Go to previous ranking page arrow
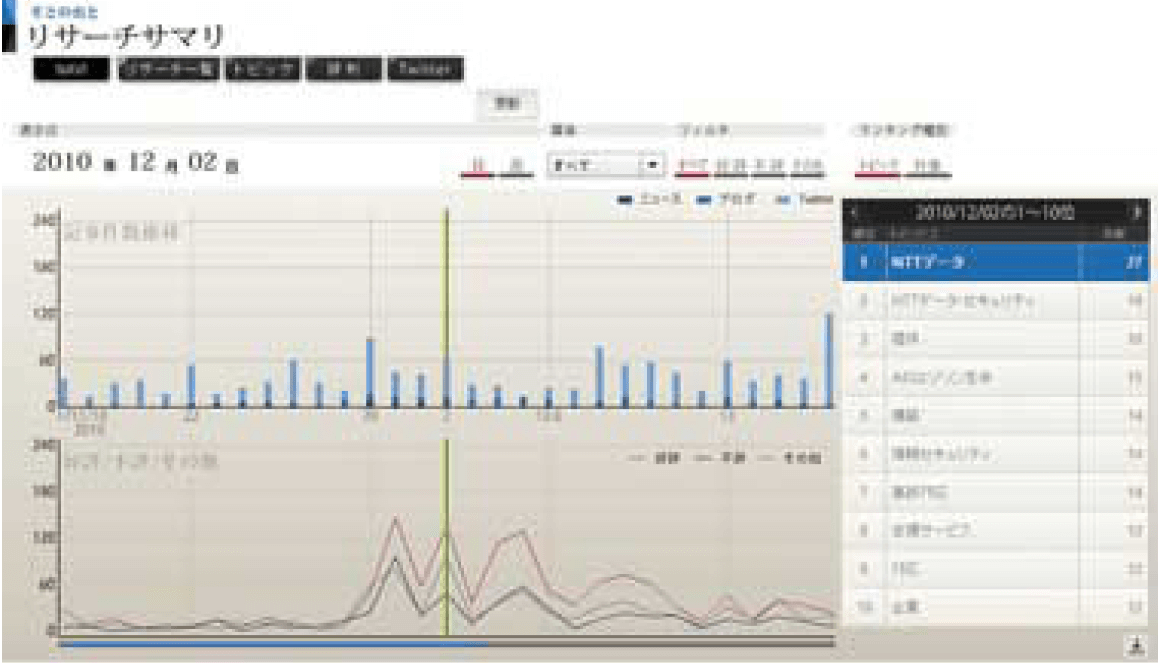 click(856, 212)
